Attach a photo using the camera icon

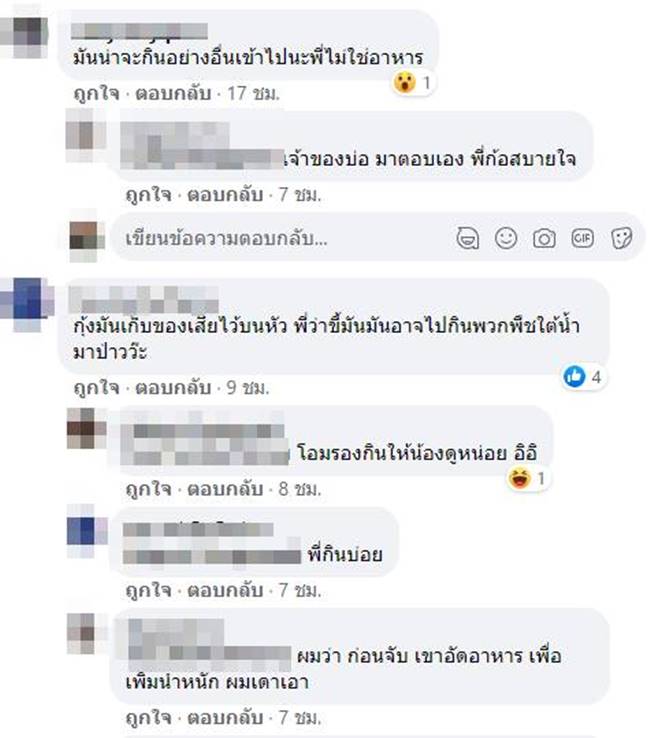544,239
